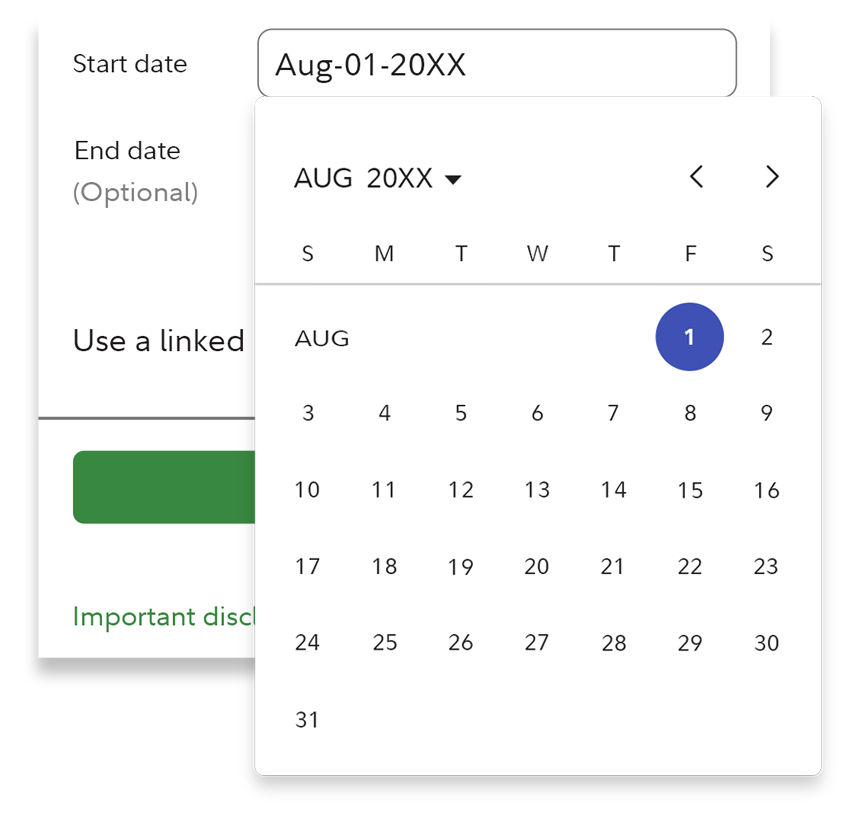Click the Start date input field
859x816 pixels.
pos(496,64)
